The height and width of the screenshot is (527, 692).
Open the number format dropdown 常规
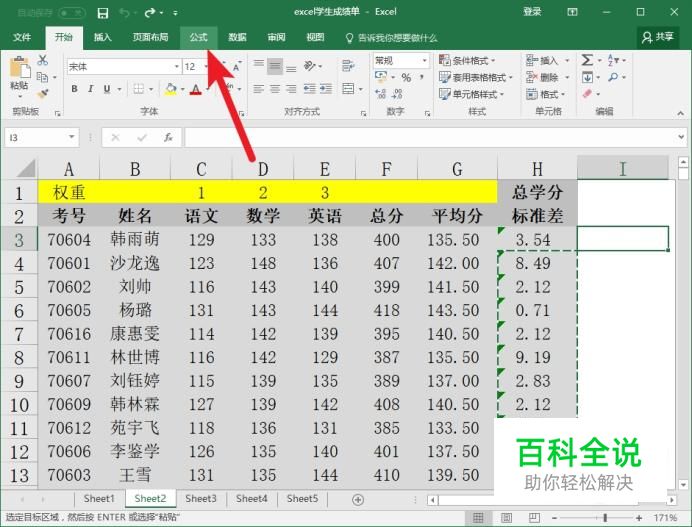click(425, 60)
